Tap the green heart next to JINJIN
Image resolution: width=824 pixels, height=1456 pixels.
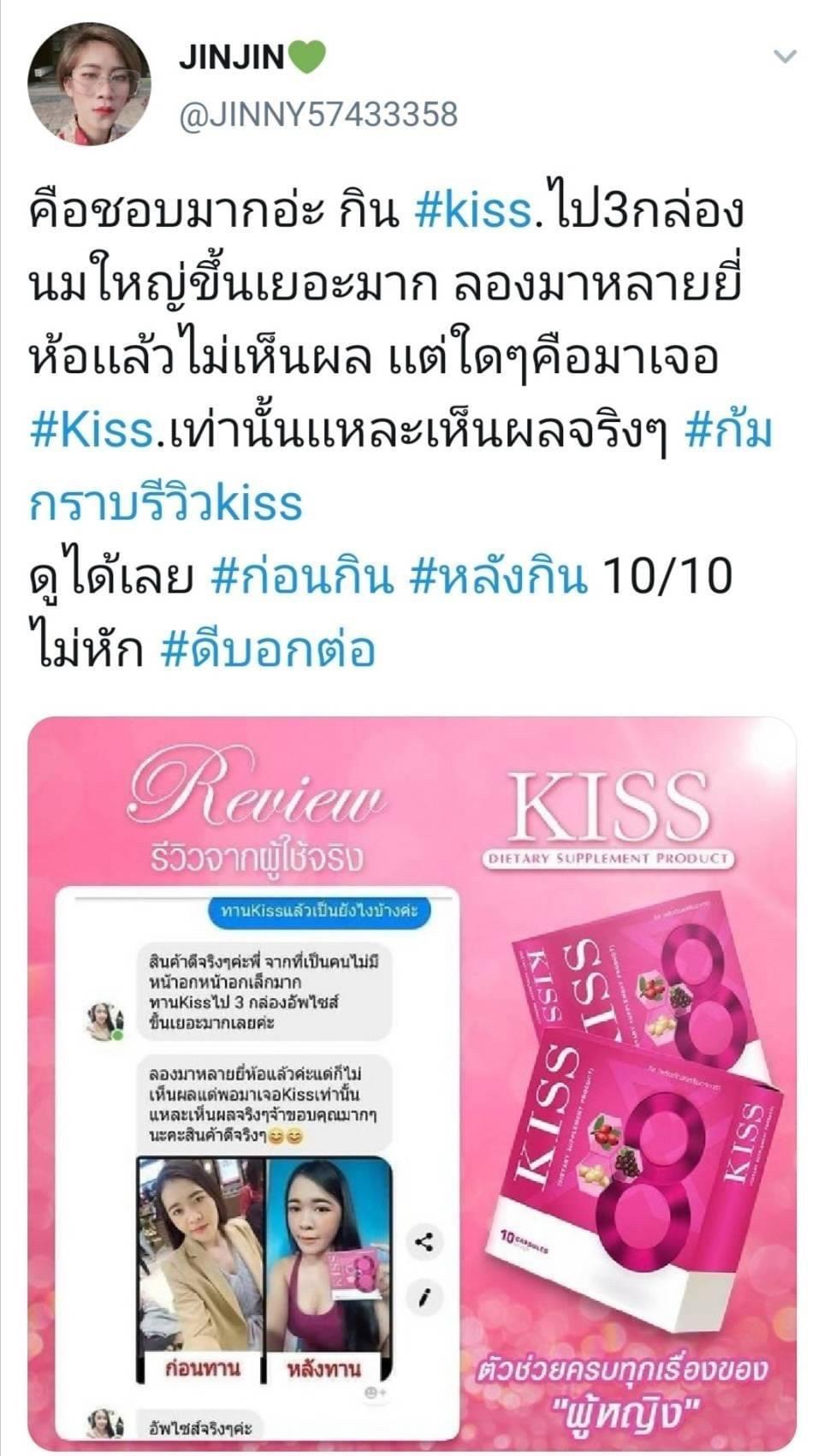pos(307,57)
